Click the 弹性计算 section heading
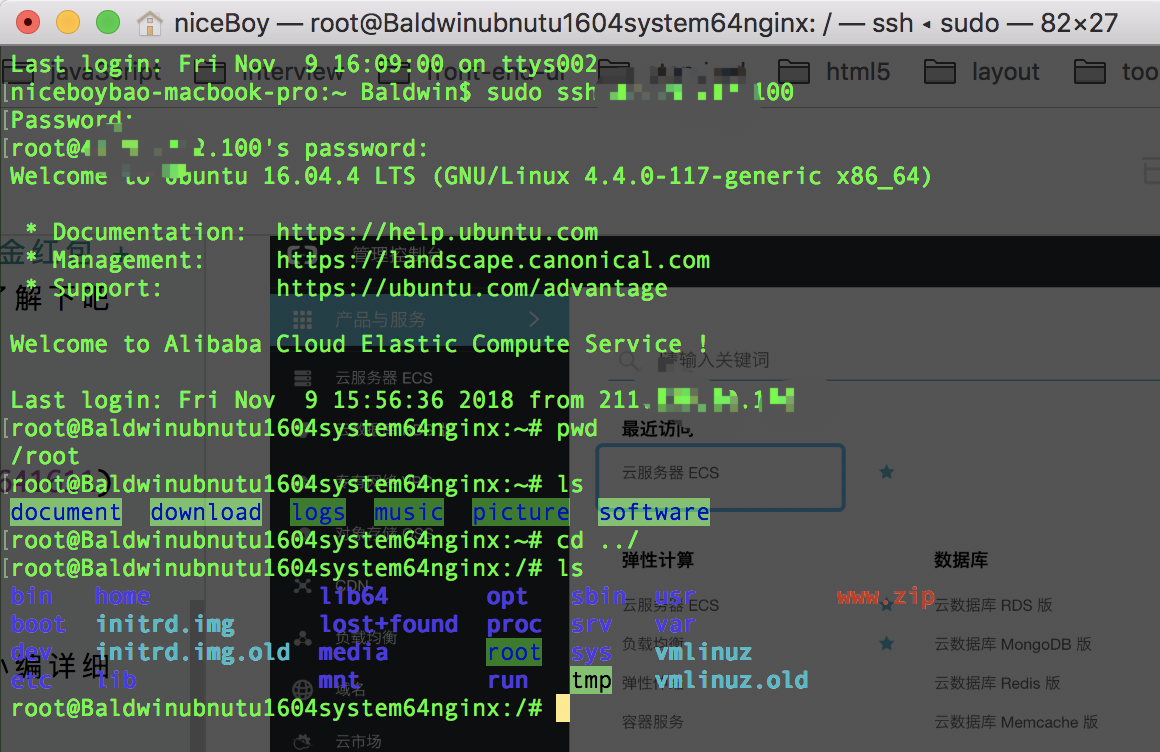The image size is (1160, 752). [x=658, y=560]
